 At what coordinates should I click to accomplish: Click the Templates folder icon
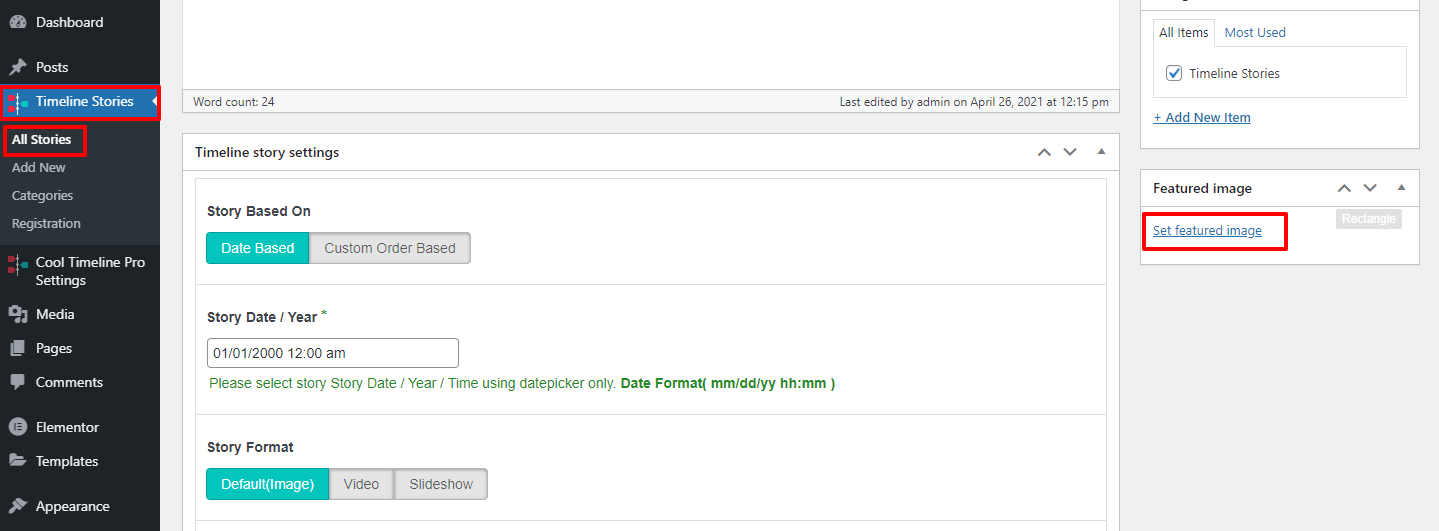coord(18,461)
